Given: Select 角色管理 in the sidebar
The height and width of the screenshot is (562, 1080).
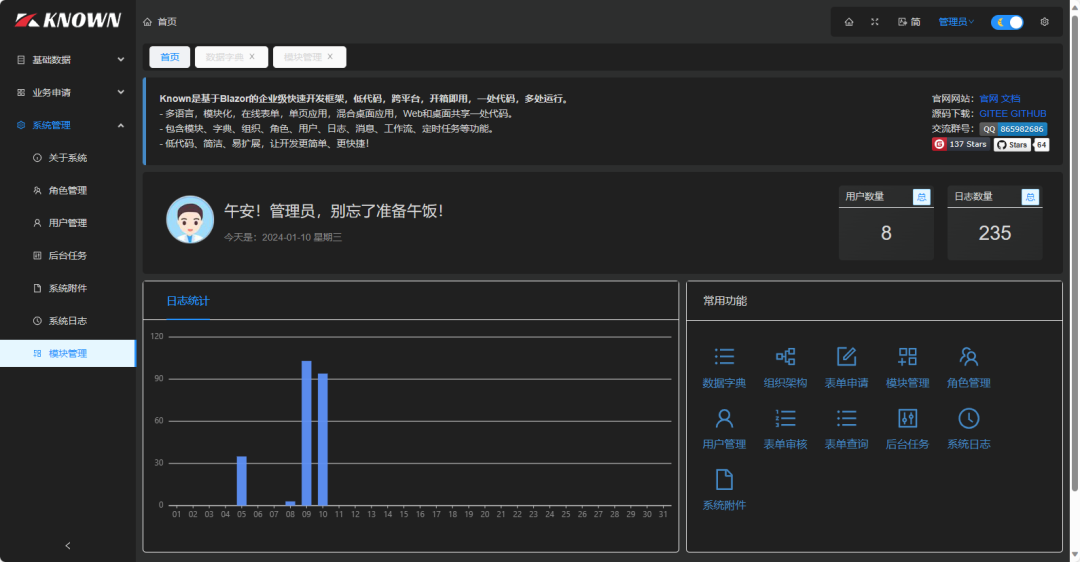Looking at the screenshot, I should coord(68,190).
